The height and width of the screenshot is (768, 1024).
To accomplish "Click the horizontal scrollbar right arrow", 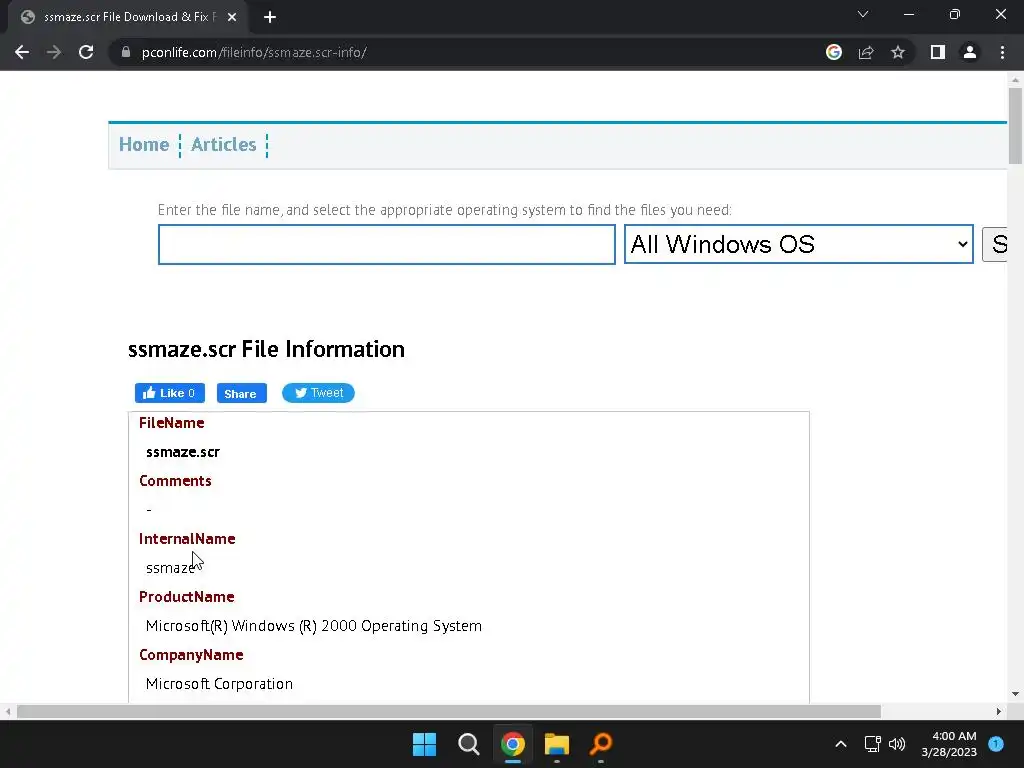I will 999,711.
